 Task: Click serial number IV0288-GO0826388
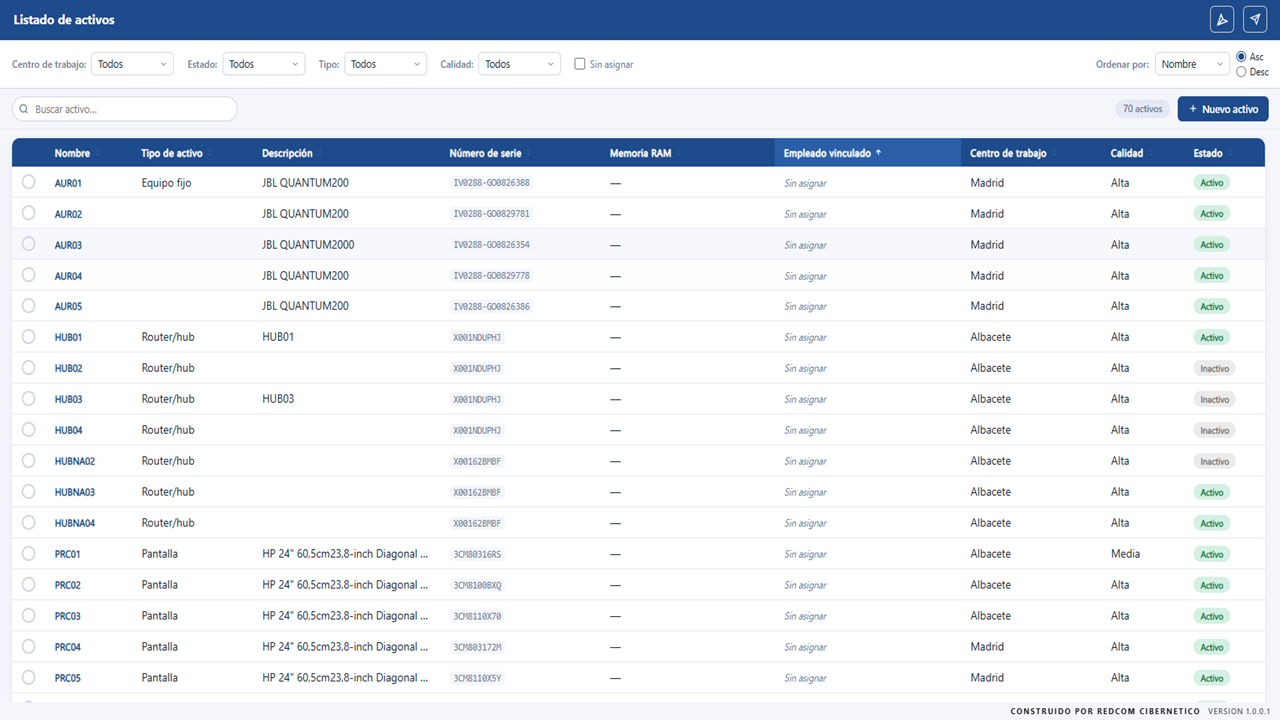pos(491,183)
